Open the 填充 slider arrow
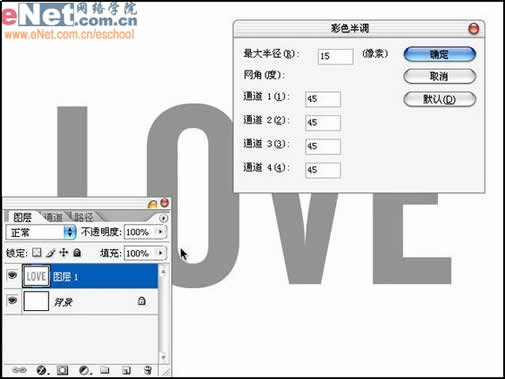 pyautogui.click(x=161, y=253)
